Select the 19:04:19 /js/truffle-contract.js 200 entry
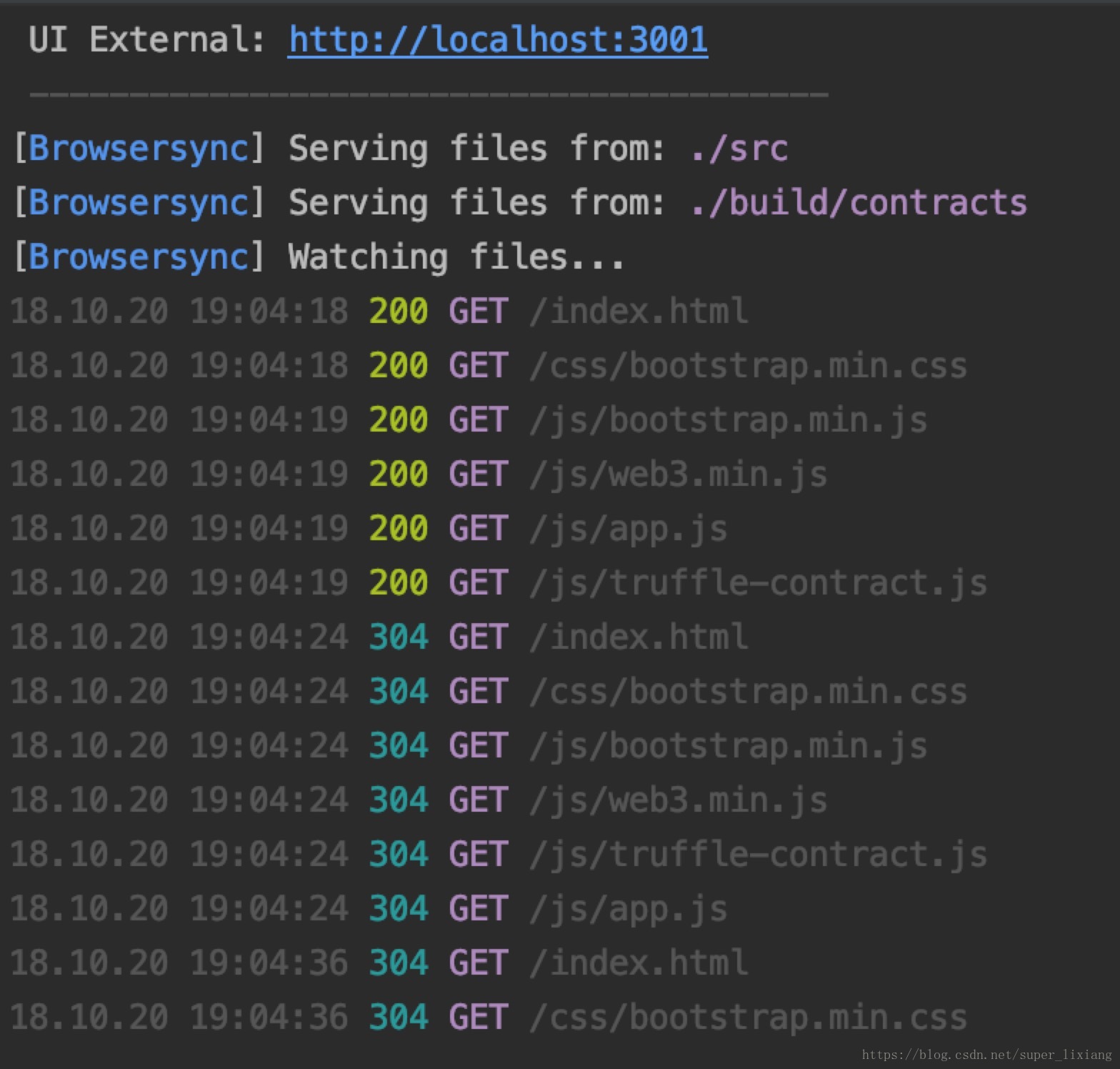The width and height of the screenshot is (1120, 1069). [499, 583]
